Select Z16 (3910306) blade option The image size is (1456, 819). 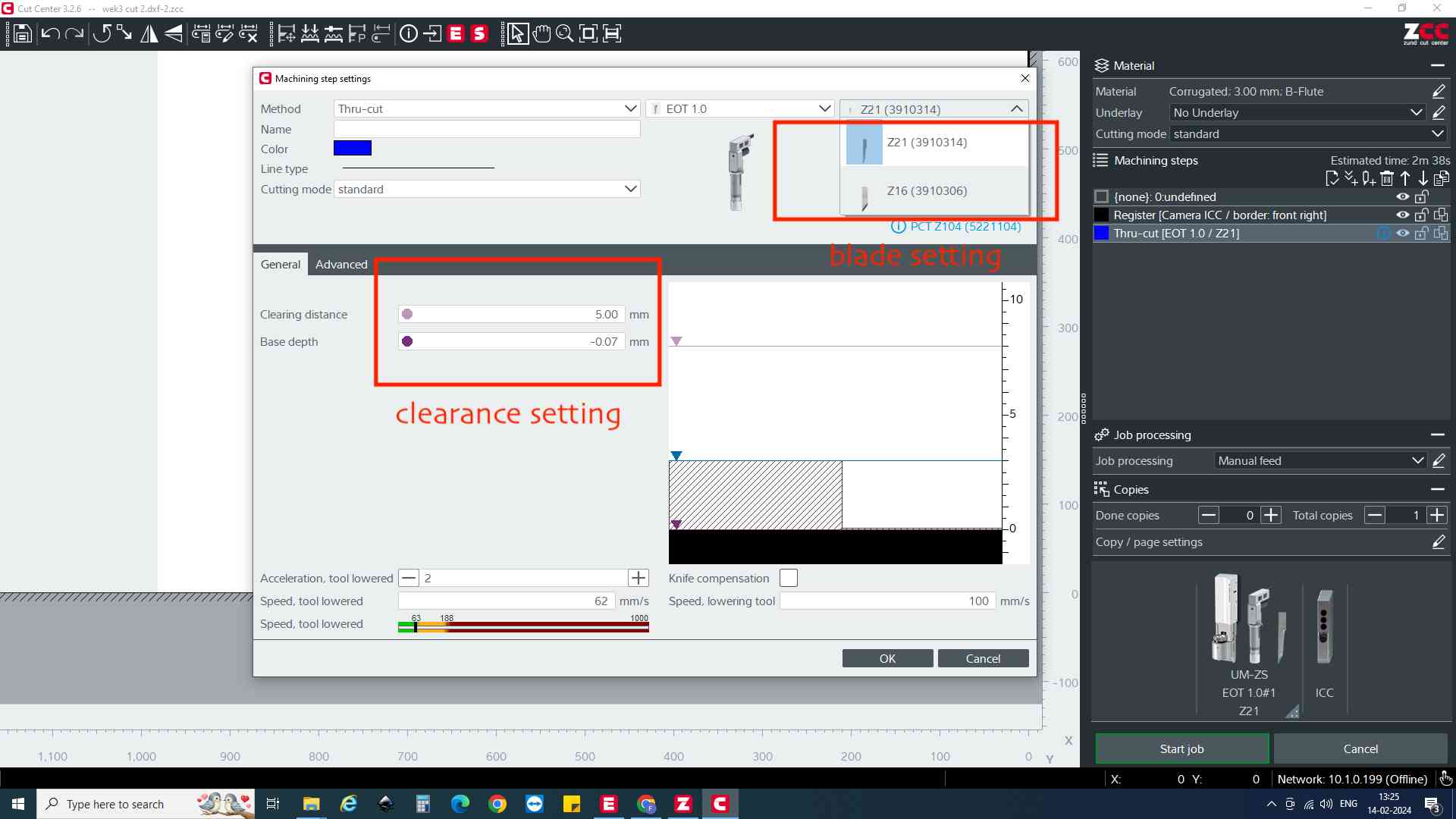[x=926, y=190]
